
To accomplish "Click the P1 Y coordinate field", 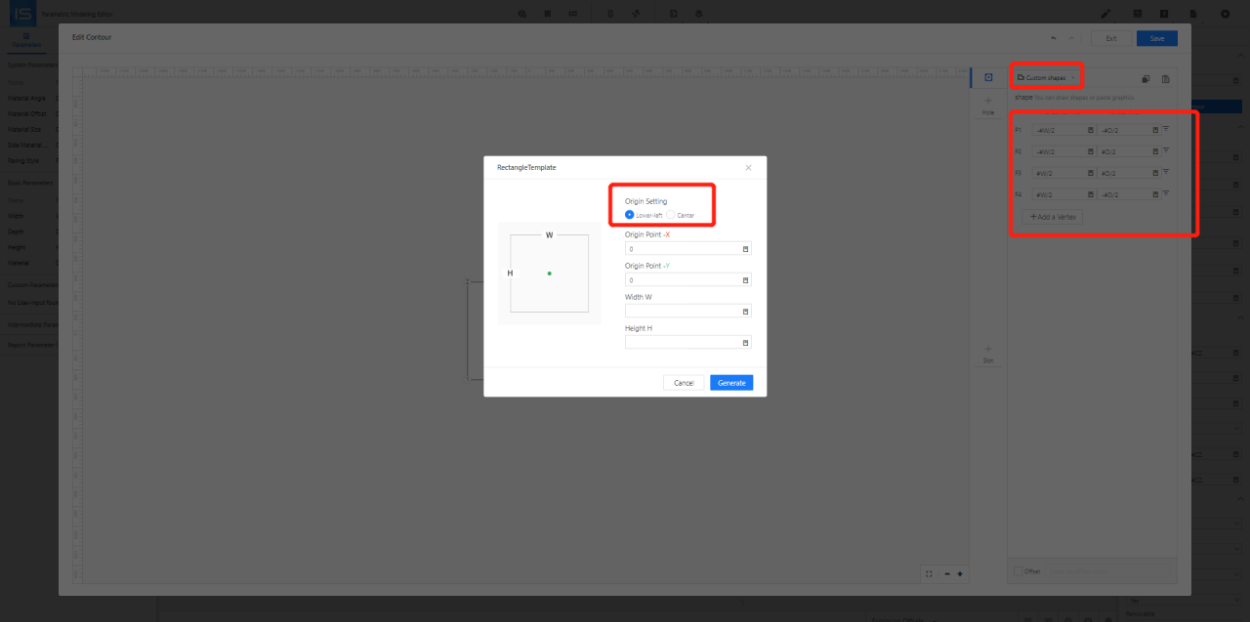I will pyautogui.click(x=1129, y=130).
